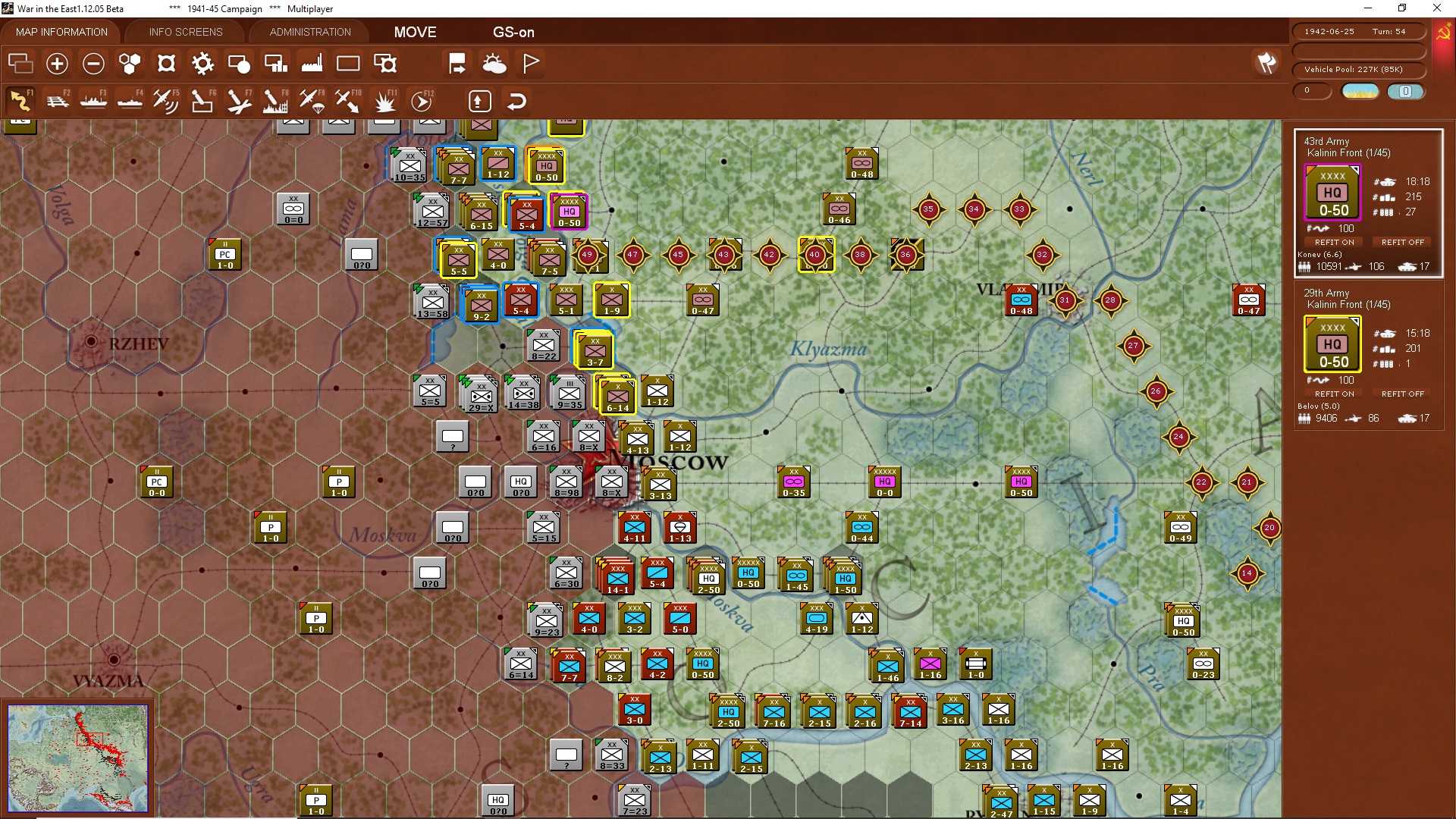
Task: Toggle the blank rectangle counter icon
Action: click(348, 63)
